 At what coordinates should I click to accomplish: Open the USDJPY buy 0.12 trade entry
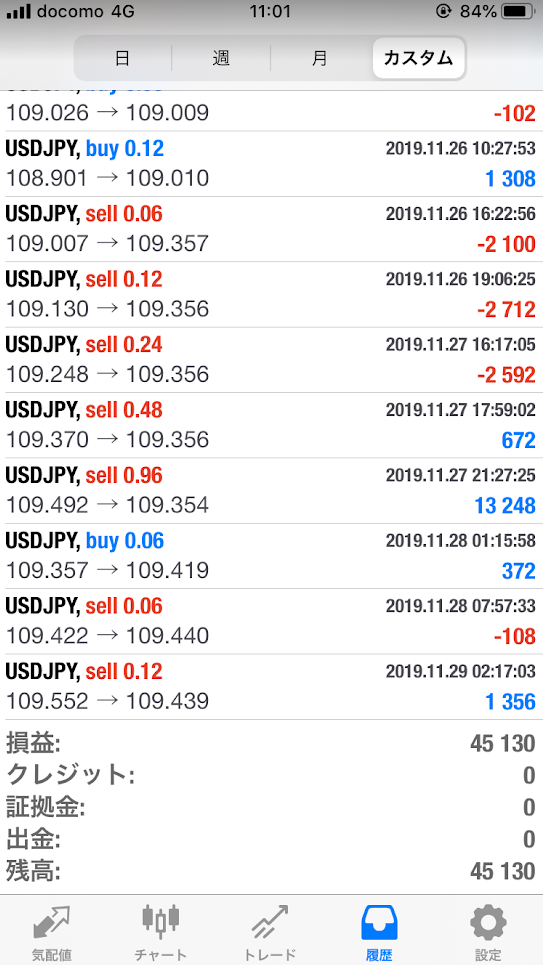click(x=272, y=164)
